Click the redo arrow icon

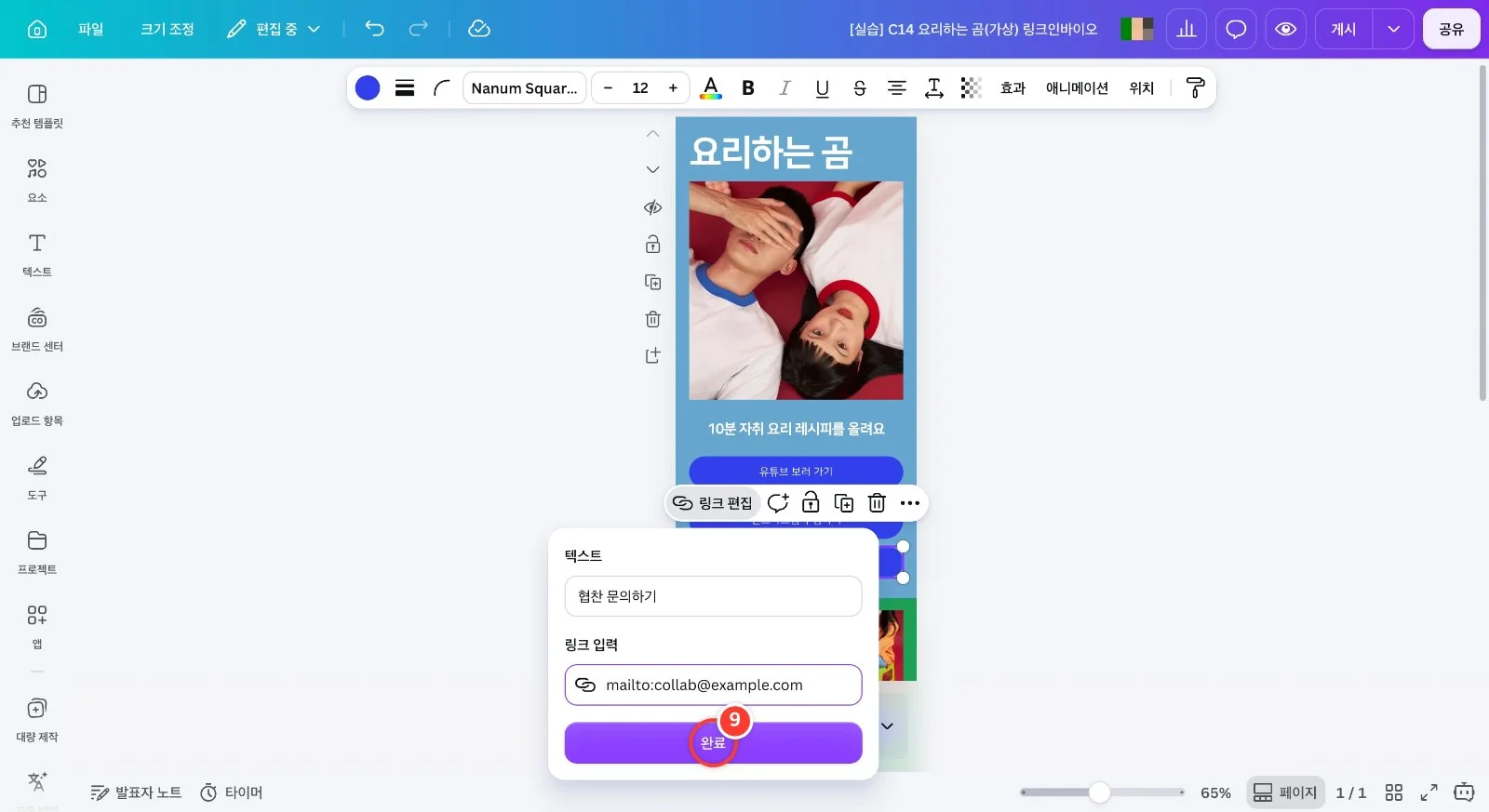coord(419,29)
